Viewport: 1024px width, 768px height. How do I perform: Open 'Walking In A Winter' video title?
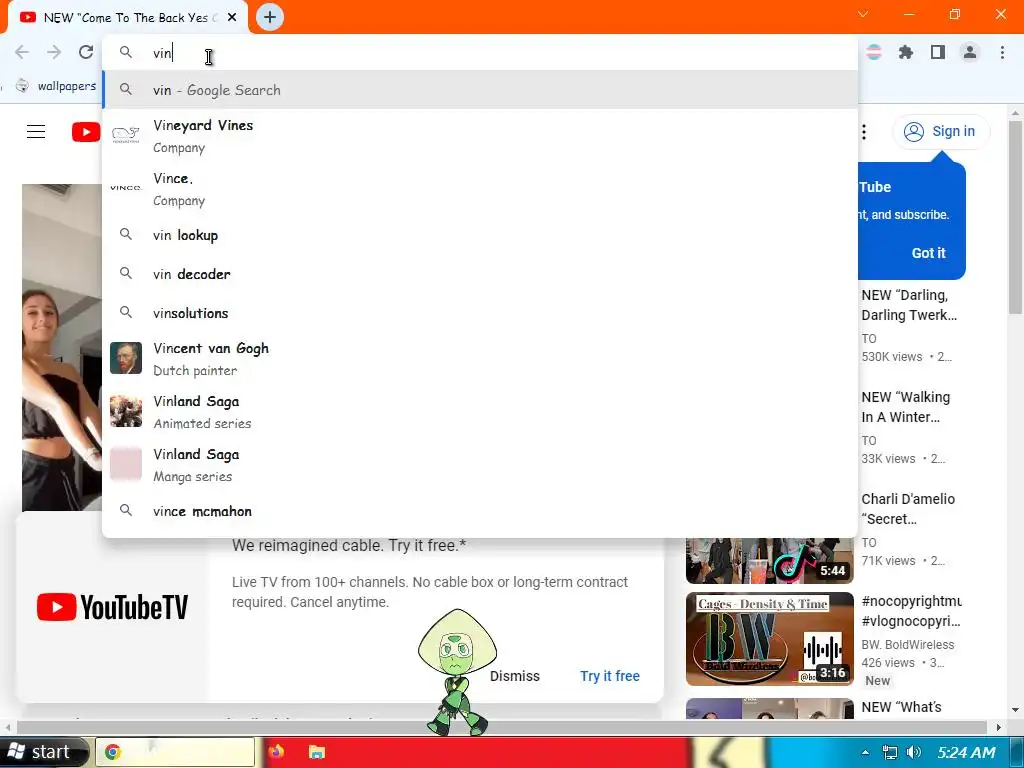(x=905, y=407)
